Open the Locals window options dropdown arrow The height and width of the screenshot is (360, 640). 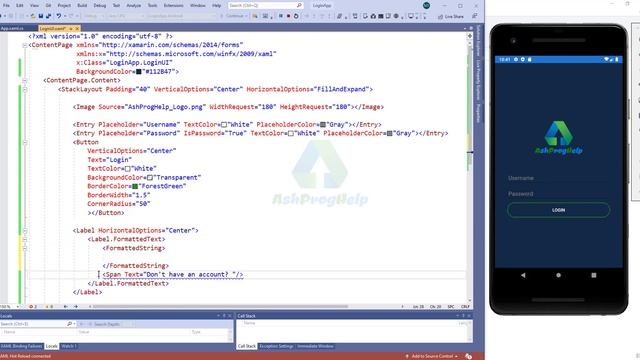point(219,316)
